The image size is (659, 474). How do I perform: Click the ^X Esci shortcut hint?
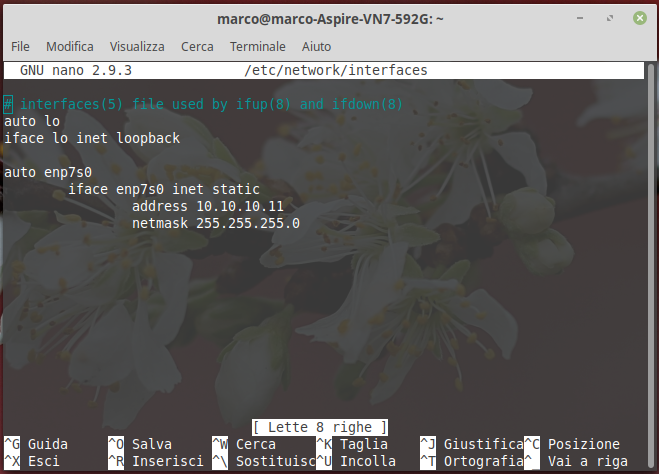32,461
